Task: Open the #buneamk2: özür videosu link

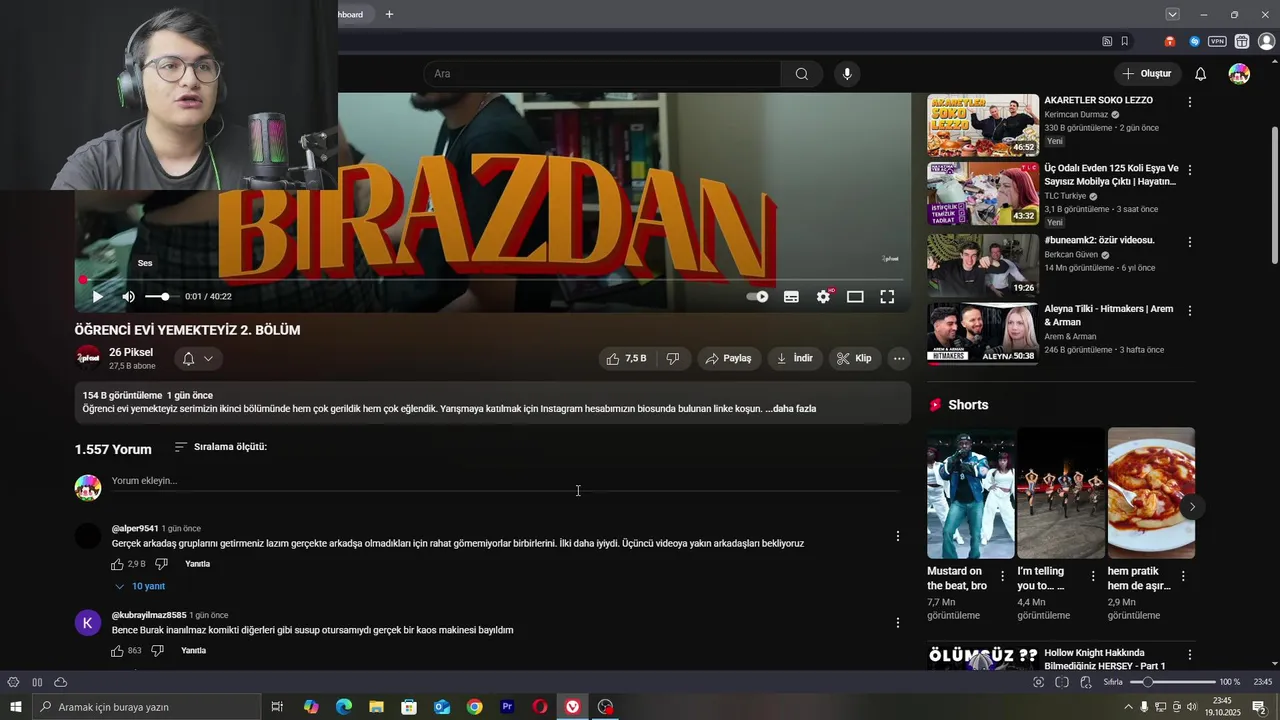Action: [1099, 240]
